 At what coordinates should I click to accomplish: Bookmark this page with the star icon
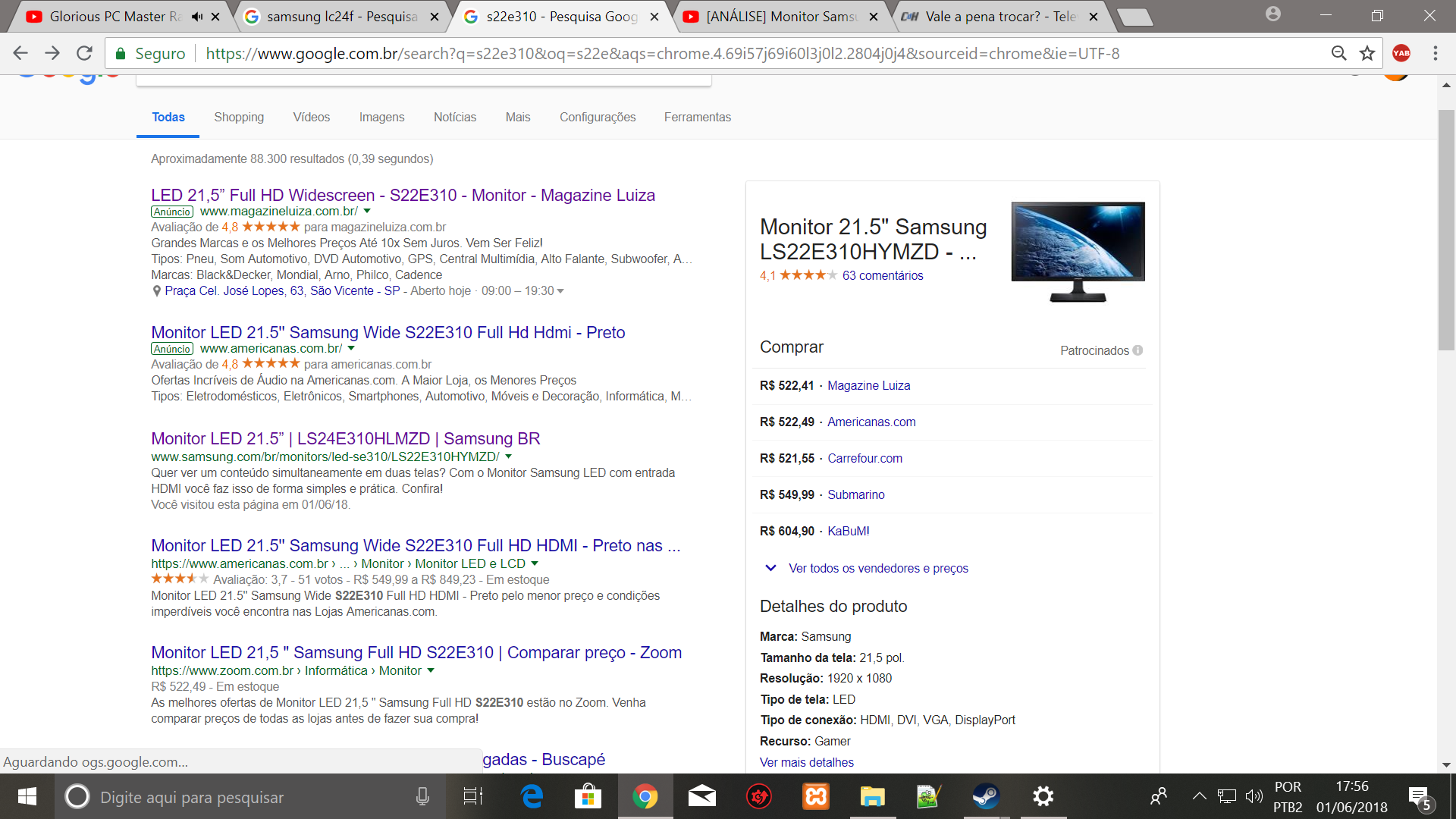1367,53
